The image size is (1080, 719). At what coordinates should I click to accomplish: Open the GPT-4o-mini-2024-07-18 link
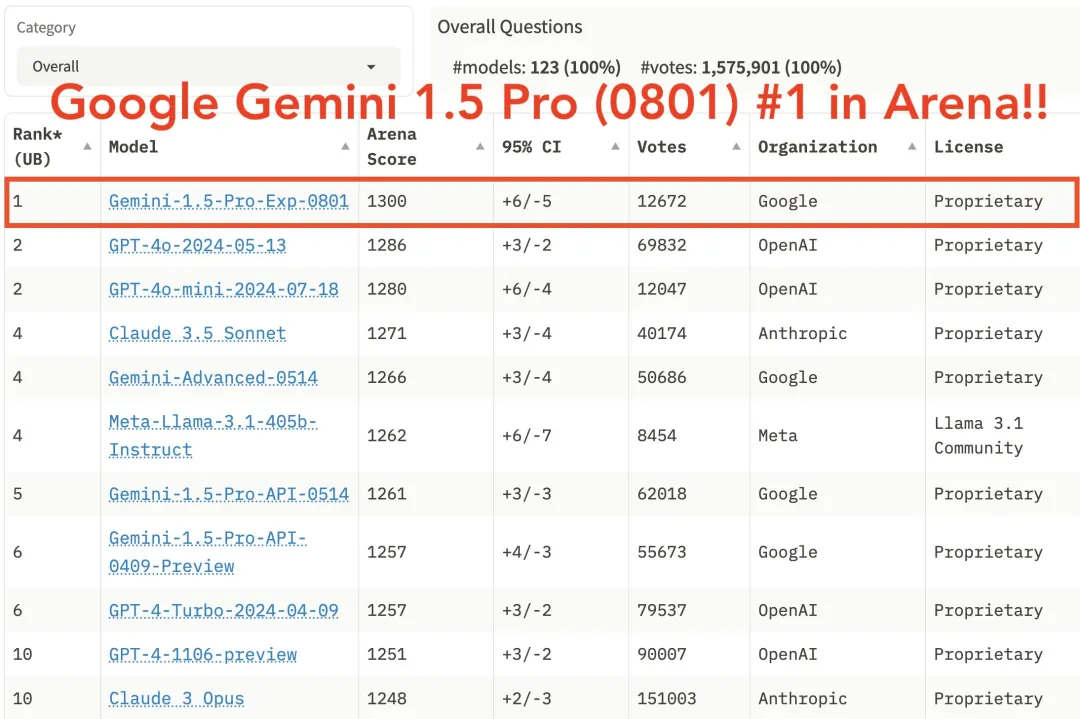coord(224,289)
